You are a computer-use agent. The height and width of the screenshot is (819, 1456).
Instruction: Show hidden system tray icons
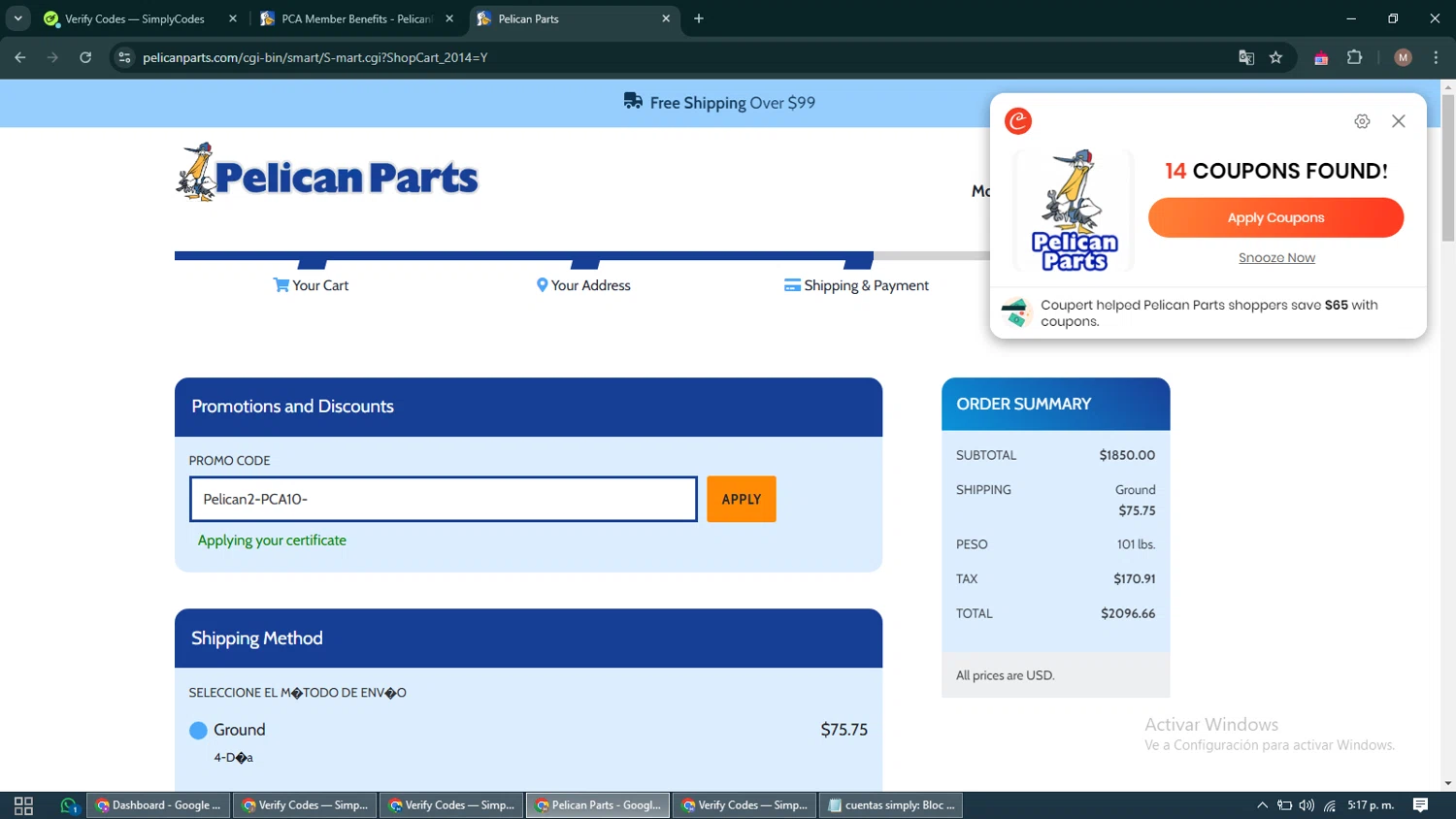pos(1262,805)
